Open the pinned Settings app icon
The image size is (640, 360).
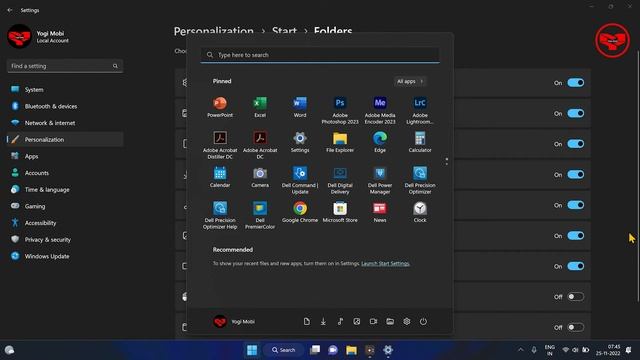point(300,142)
